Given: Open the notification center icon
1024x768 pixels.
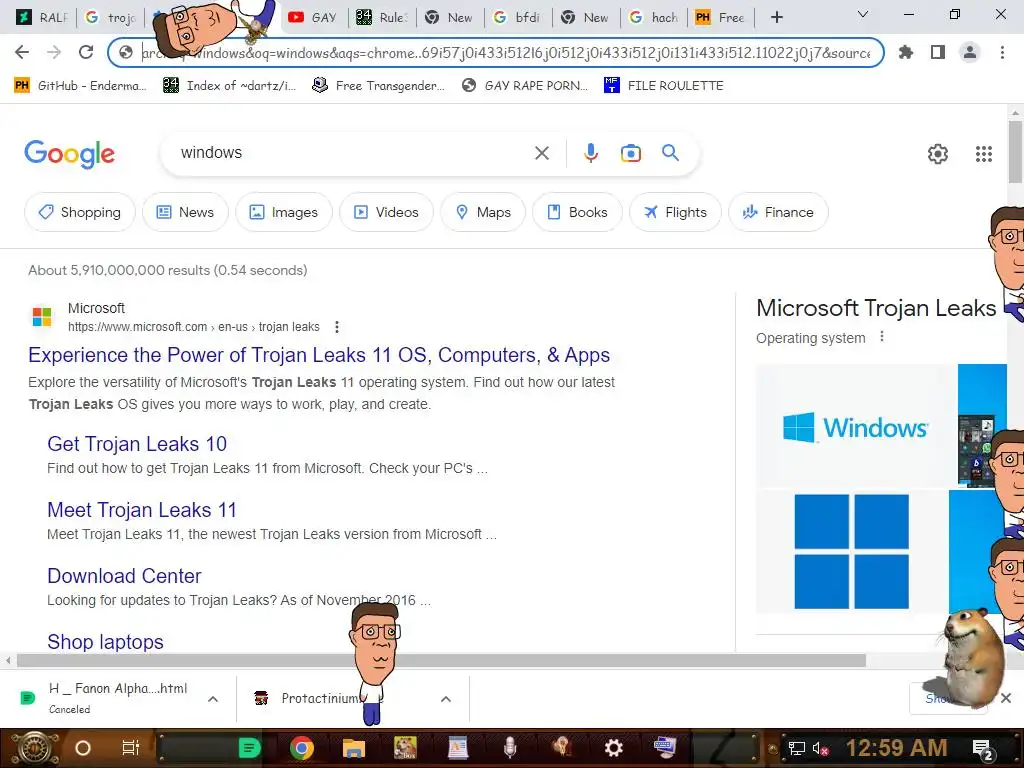Looking at the screenshot, I should [983, 749].
